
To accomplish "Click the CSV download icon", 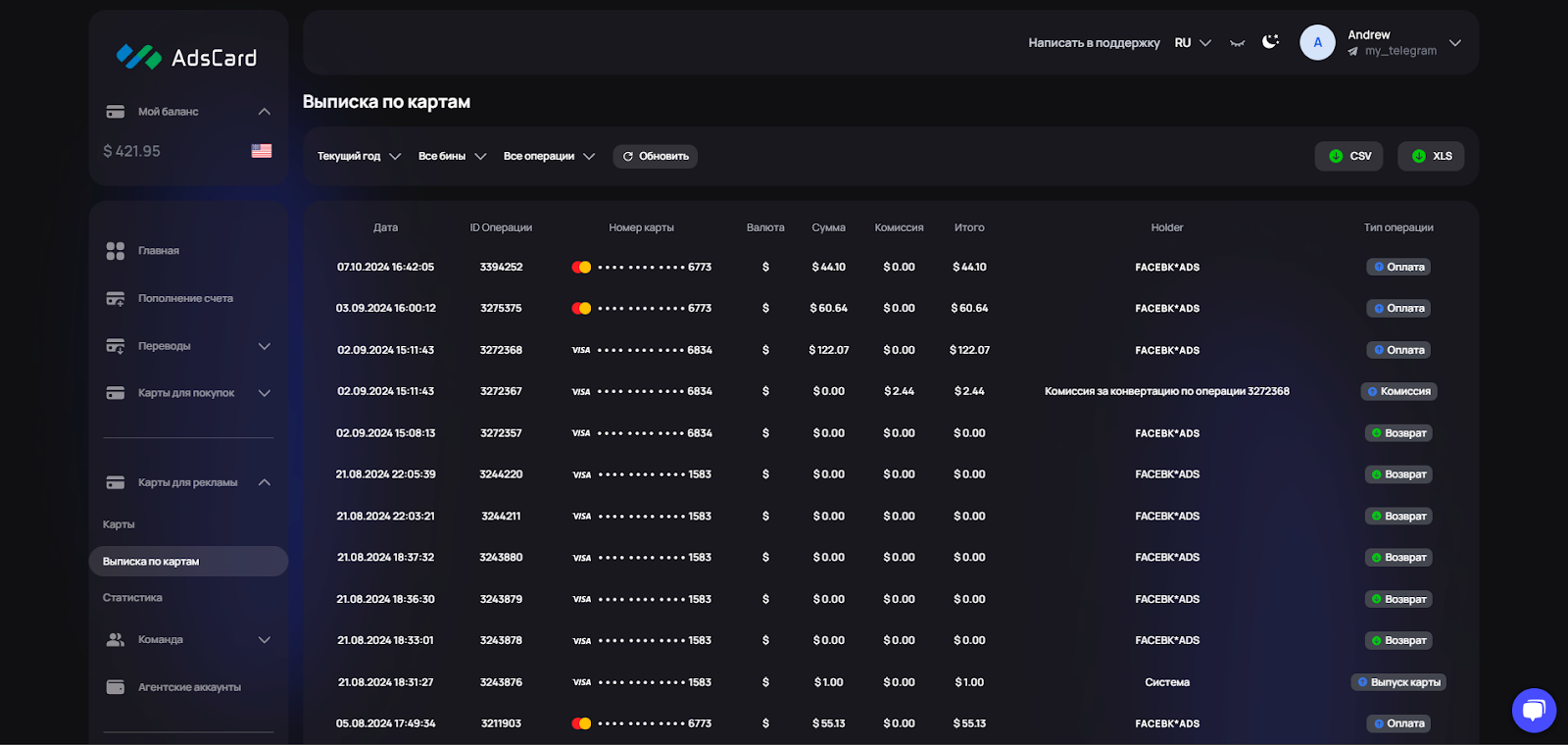I will tap(1335, 156).
